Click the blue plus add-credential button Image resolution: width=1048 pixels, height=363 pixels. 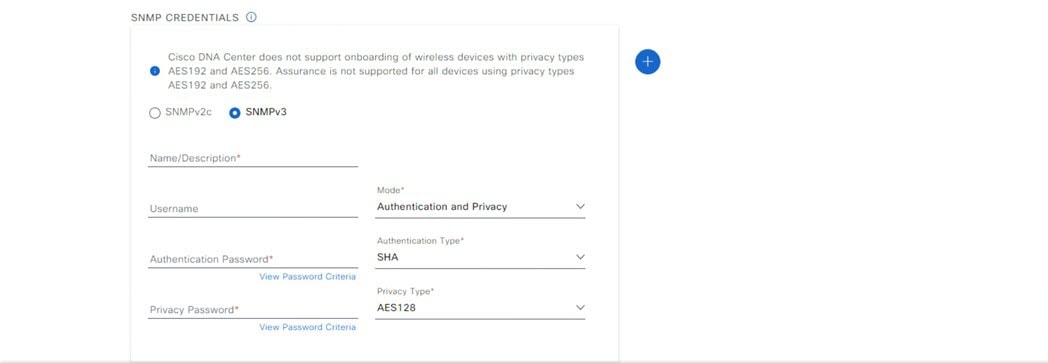click(x=647, y=62)
